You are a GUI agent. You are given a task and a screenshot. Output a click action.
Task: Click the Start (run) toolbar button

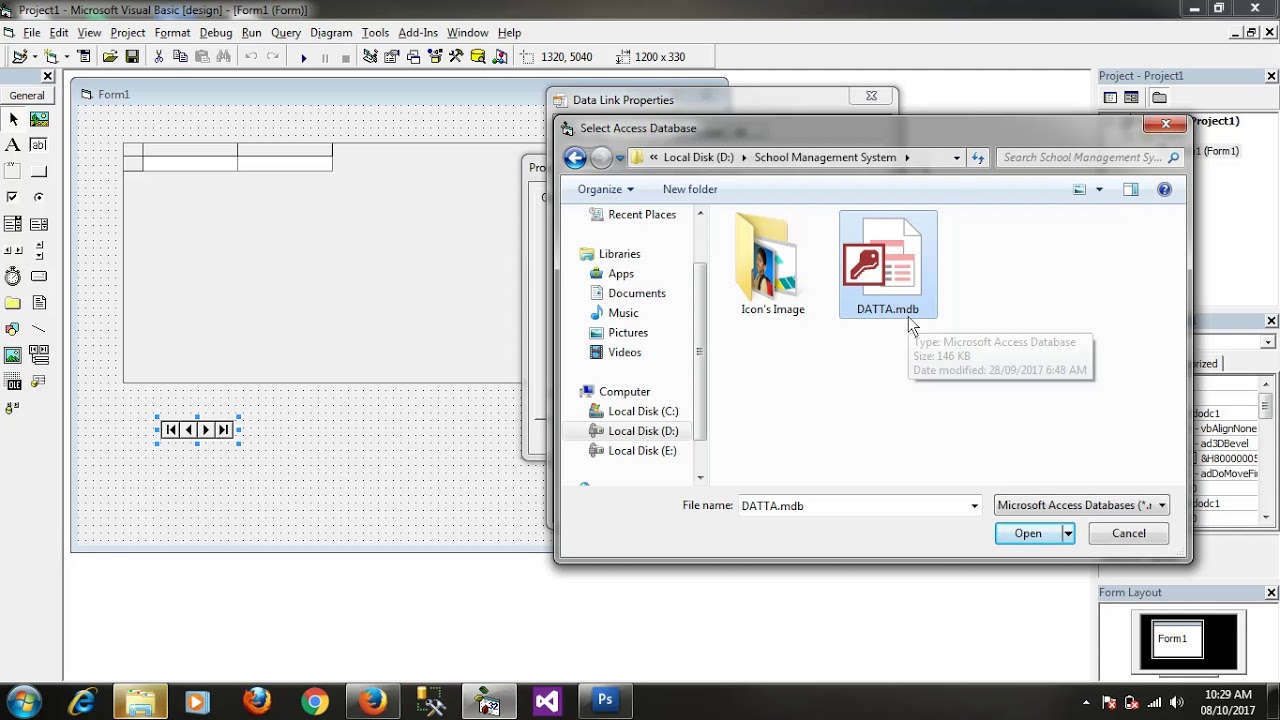[x=303, y=57]
